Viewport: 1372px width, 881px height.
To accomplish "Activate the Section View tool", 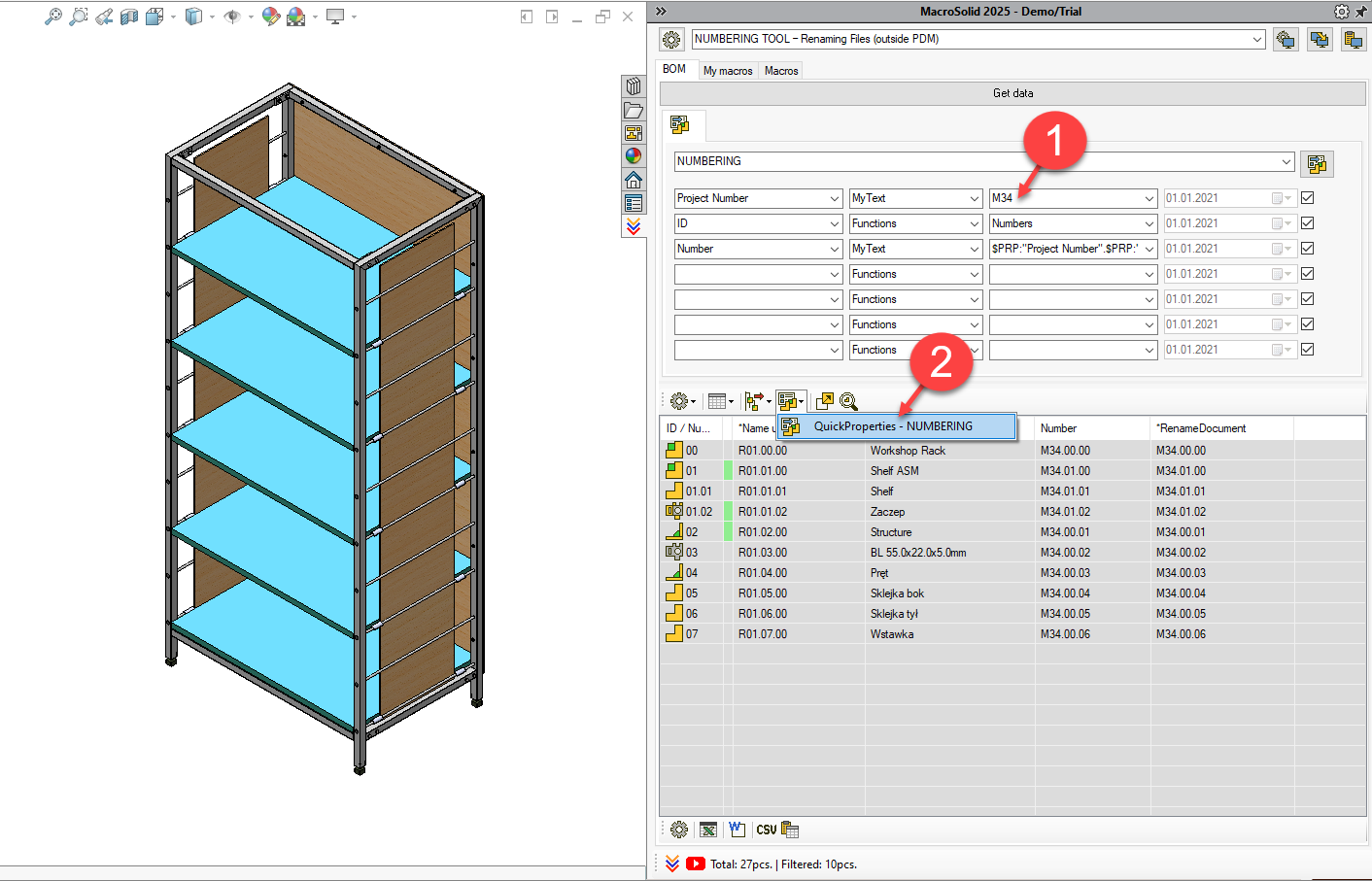I will click(129, 17).
